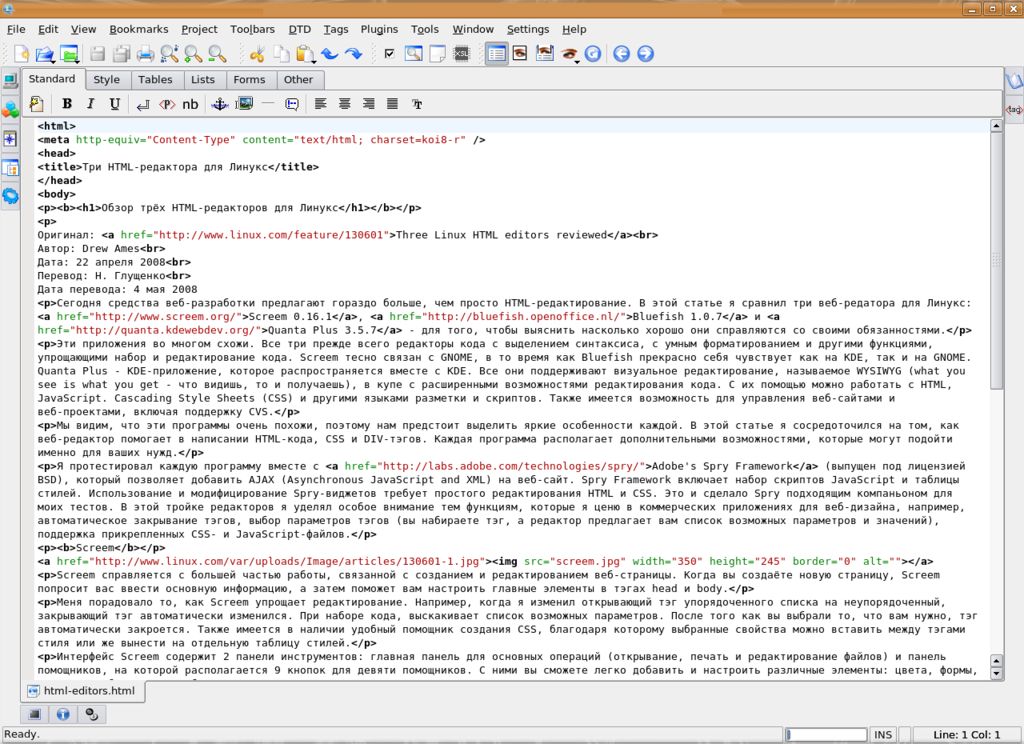Screen dimensions: 1024x744
Task: Click the magnifier with green plus icon
Action: [x=193, y=54]
